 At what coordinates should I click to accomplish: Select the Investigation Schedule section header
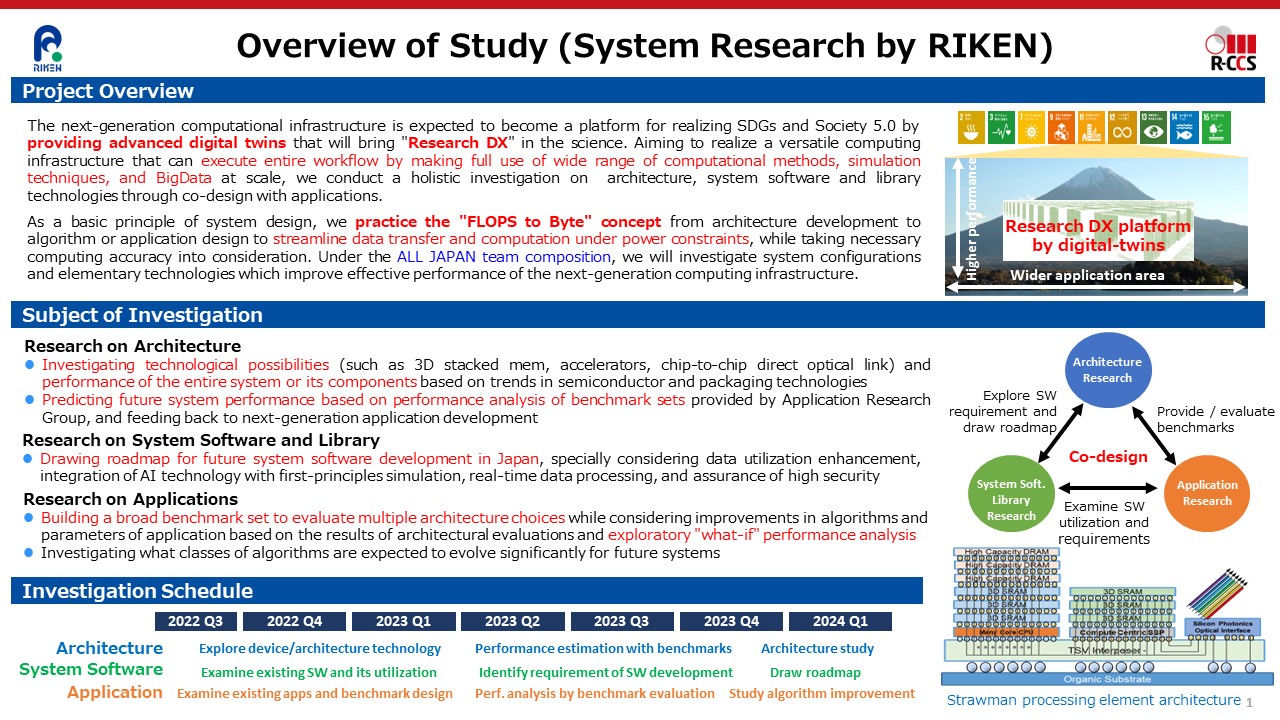pyautogui.click(x=467, y=591)
